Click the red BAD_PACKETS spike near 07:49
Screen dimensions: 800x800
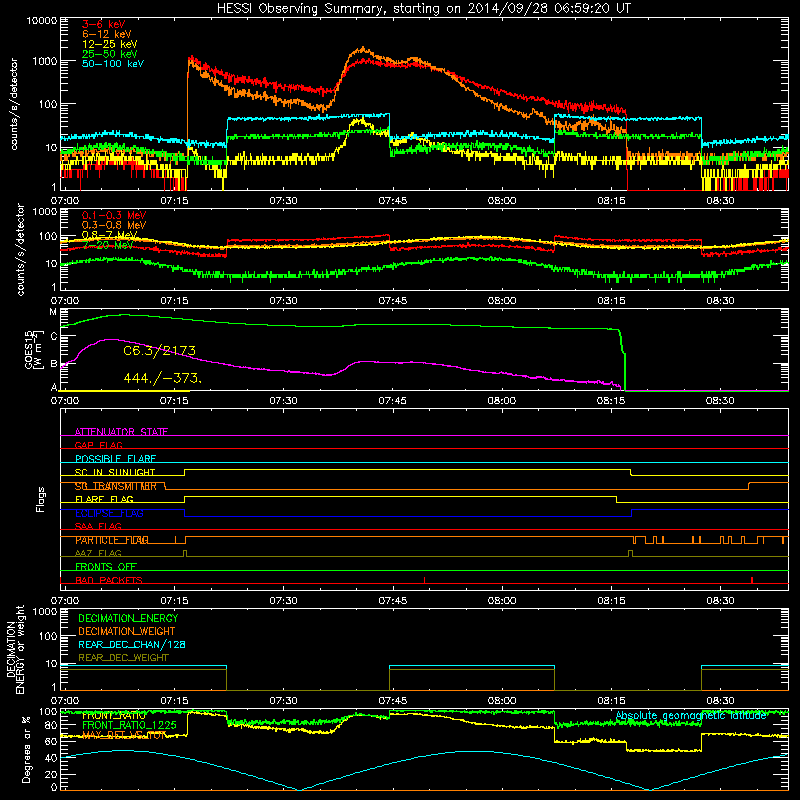point(424,580)
